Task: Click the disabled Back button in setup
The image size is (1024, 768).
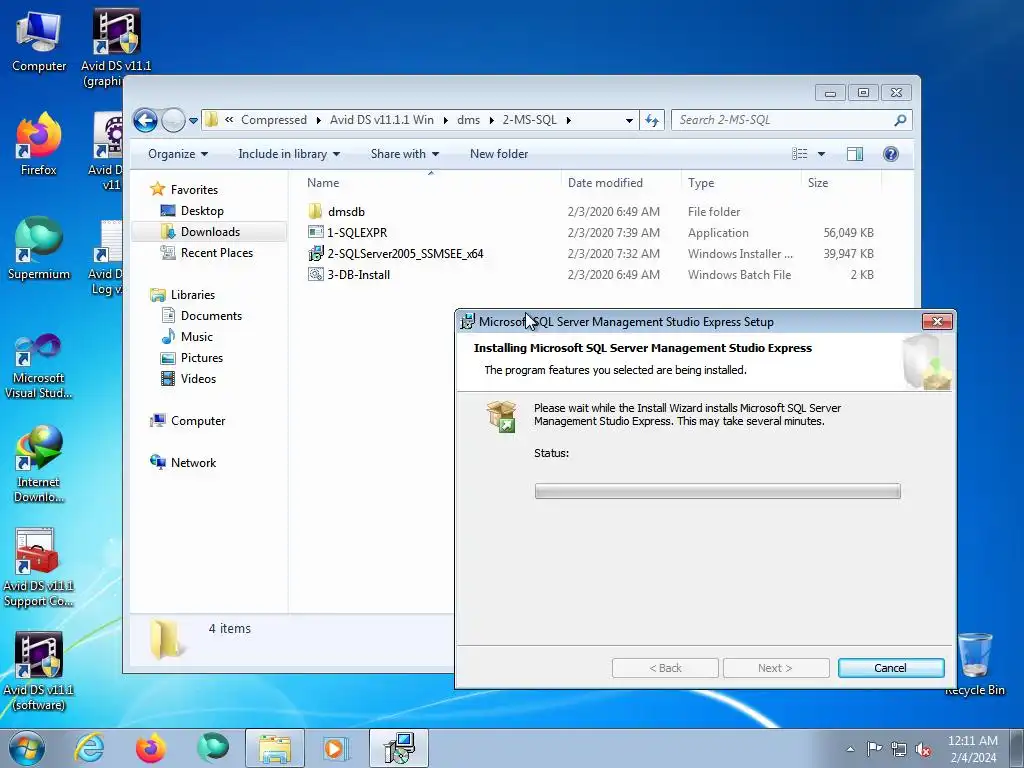Action: point(665,668)
